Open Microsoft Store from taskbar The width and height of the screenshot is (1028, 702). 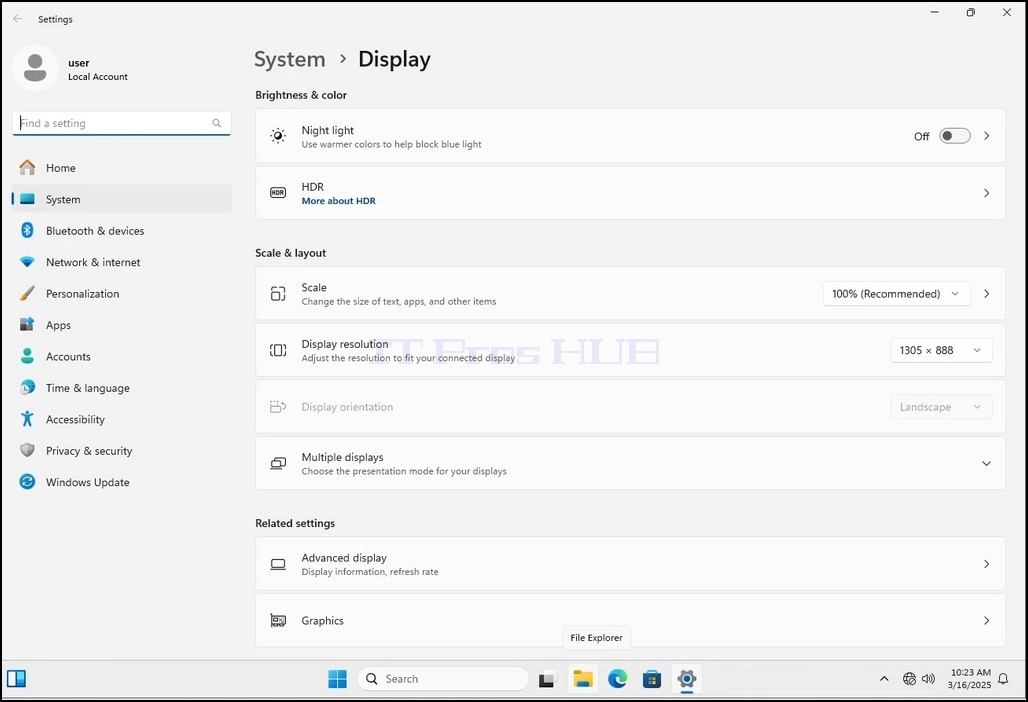652,679
